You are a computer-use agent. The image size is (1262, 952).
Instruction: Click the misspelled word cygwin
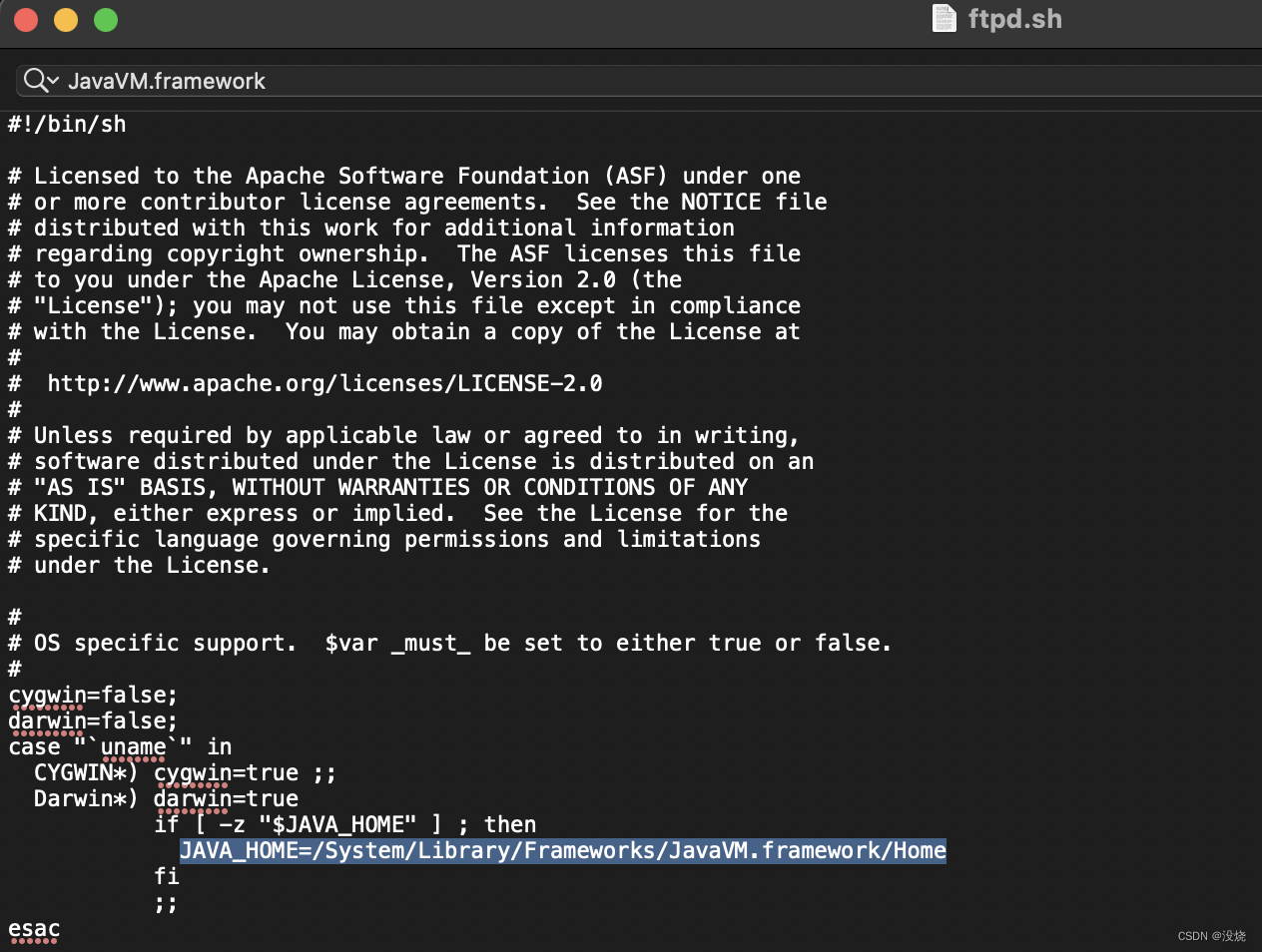click(47, 695)
